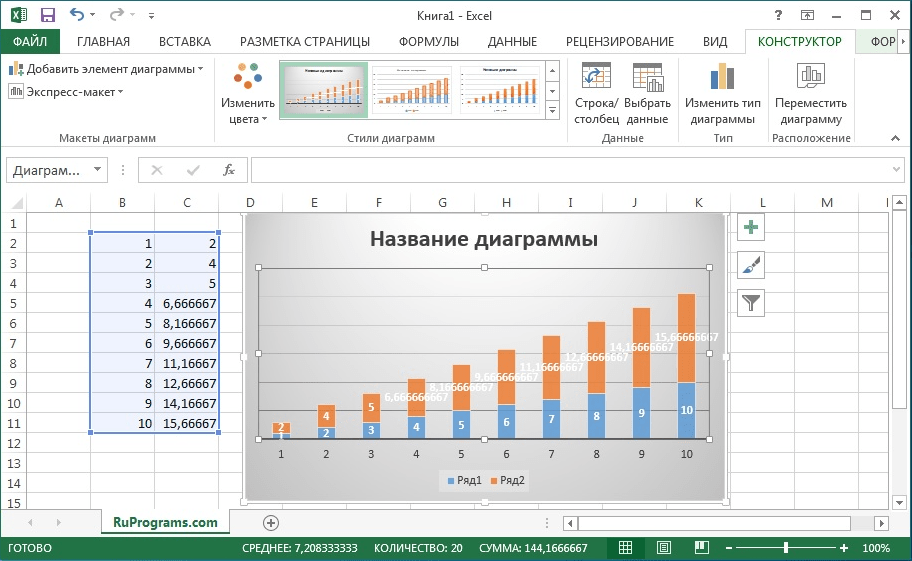Image resolution: width=912 pixels, height=561 pixels.
Task: Click the Выбрать данные icon
Action: (647, 93)
